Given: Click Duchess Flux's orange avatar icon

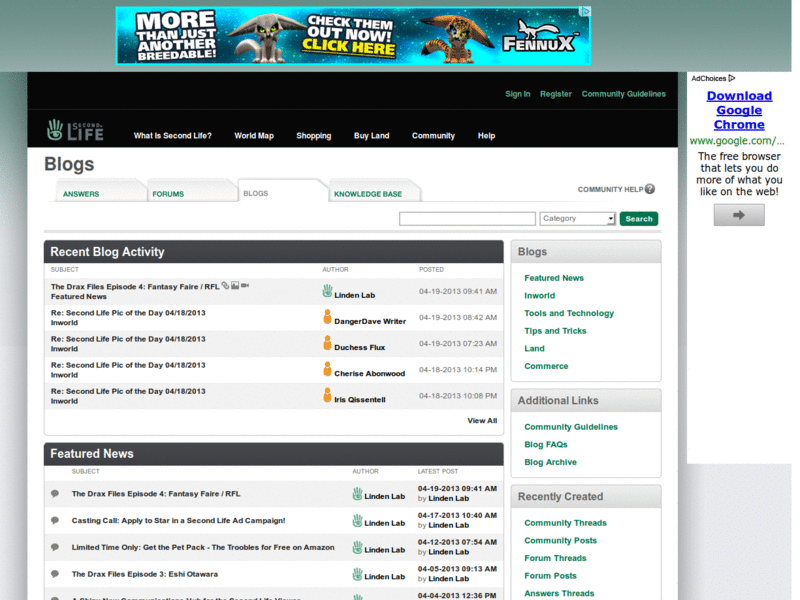Looking at the screenshot, I should (327, 343).
